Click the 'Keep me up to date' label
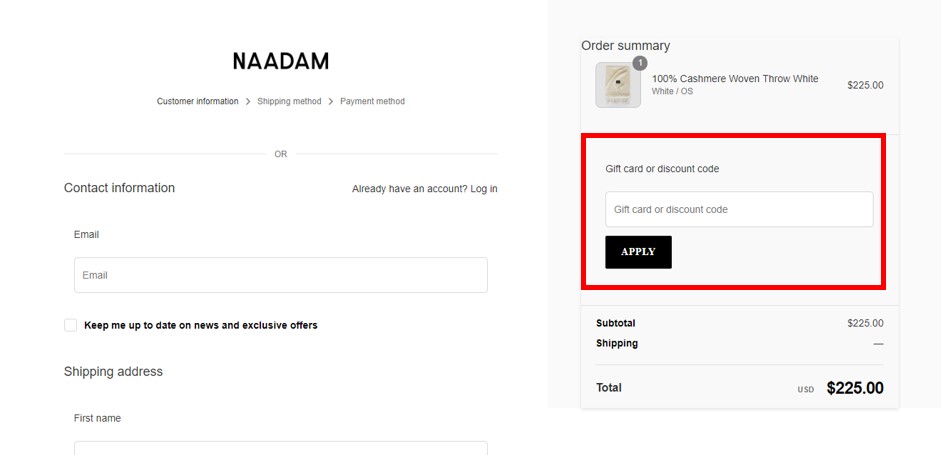Viewport: 941px width, 455px height. point(200,325)
